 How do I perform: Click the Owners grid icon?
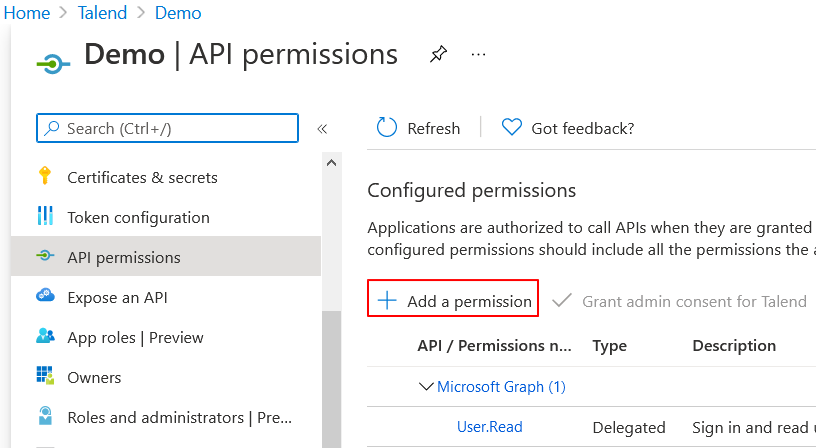[x=45, y=377]
